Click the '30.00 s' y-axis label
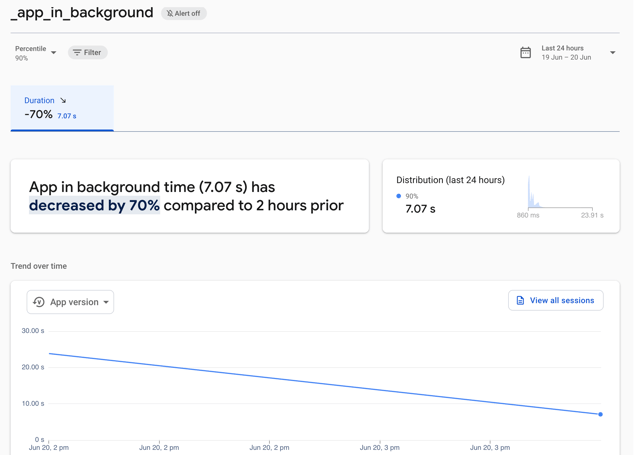The image size is (634, 455). 33,331
